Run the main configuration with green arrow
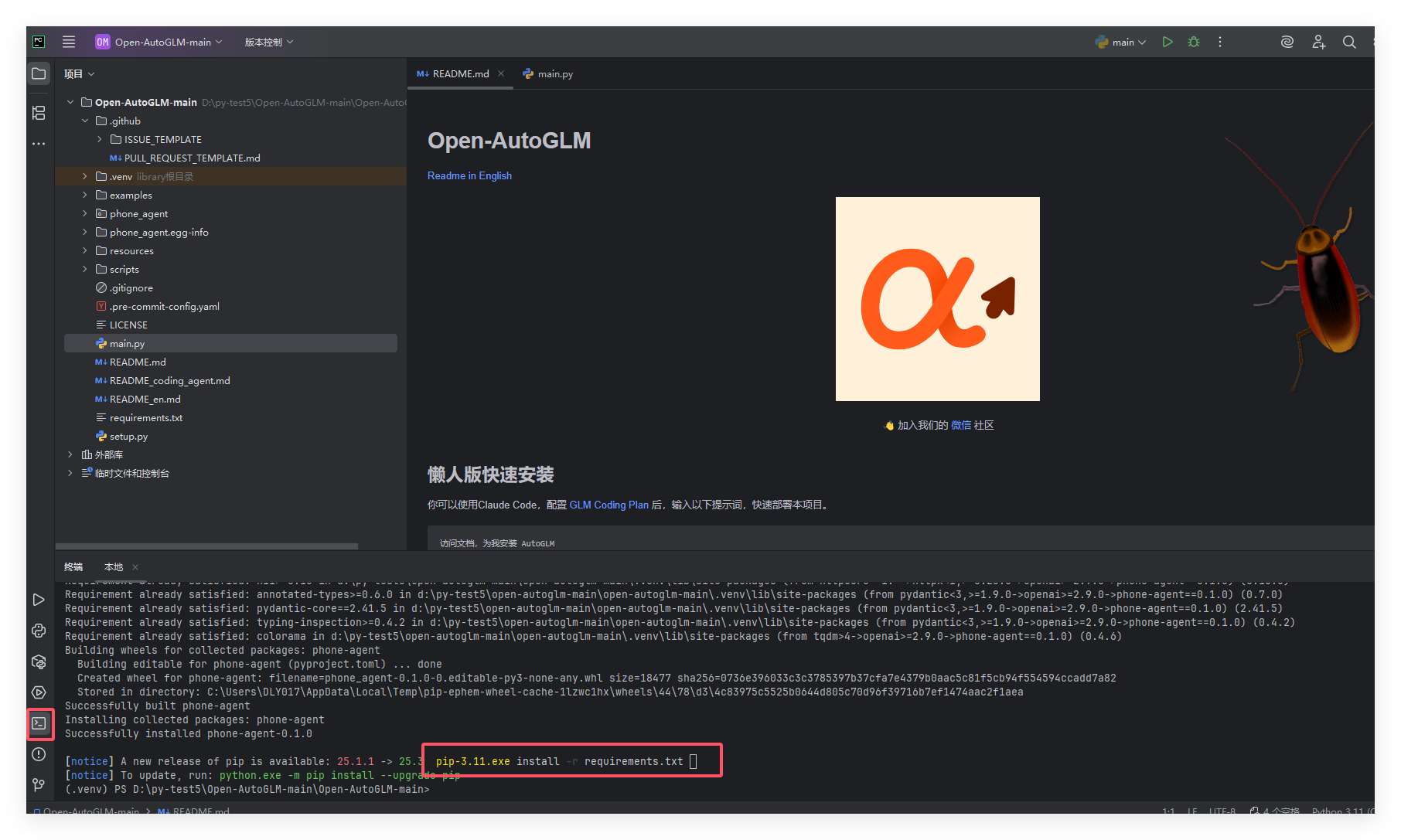Screen dimensions: 1401x840 1167,42
